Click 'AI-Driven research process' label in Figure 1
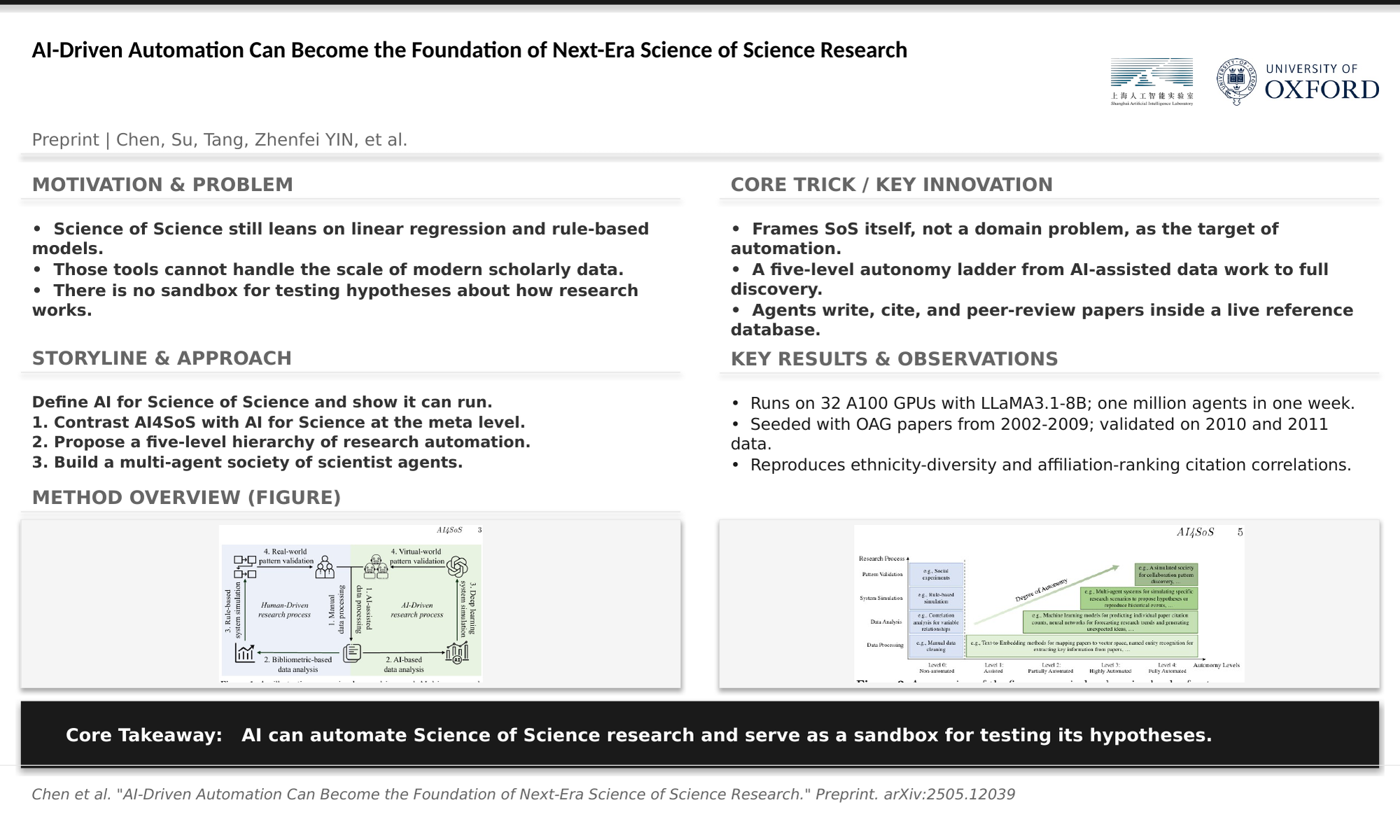Screen dimensions: 1400x840 417,610
